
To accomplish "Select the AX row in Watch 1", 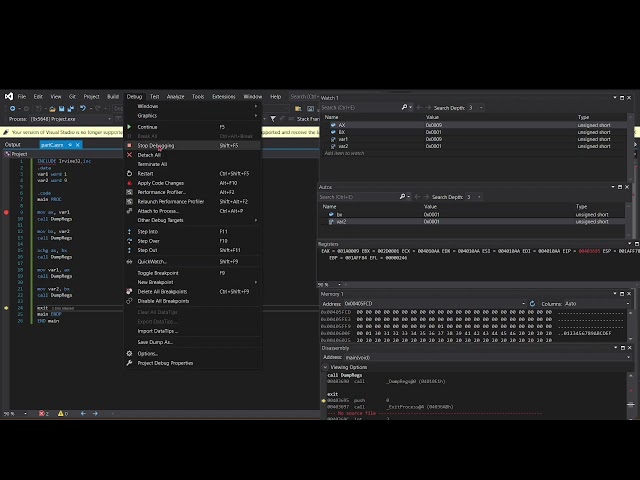I will tap(475, 125).
